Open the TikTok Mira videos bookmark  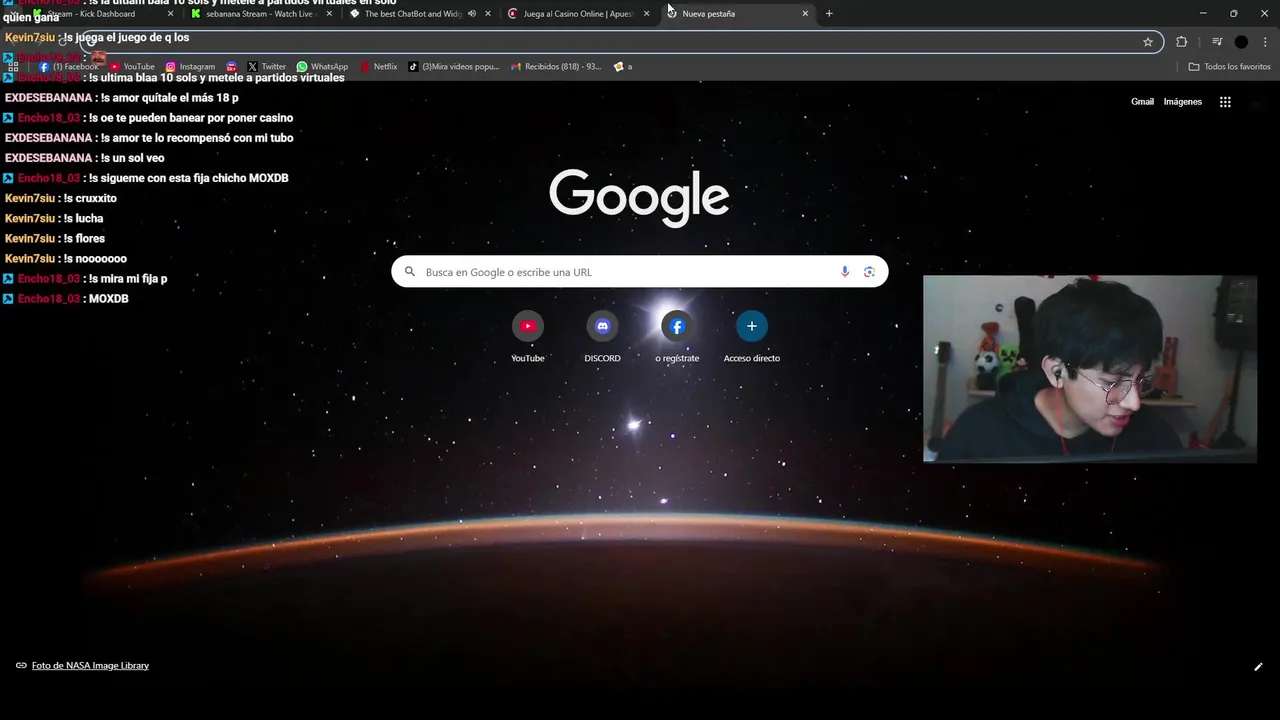(453, 67)
